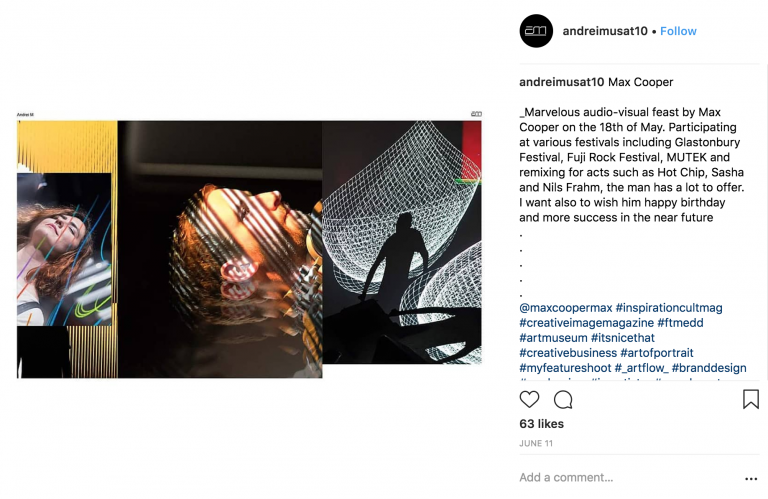Click the Add a comment field
The height and width of the screenshot is (499, 768).
tap(627, 477)
